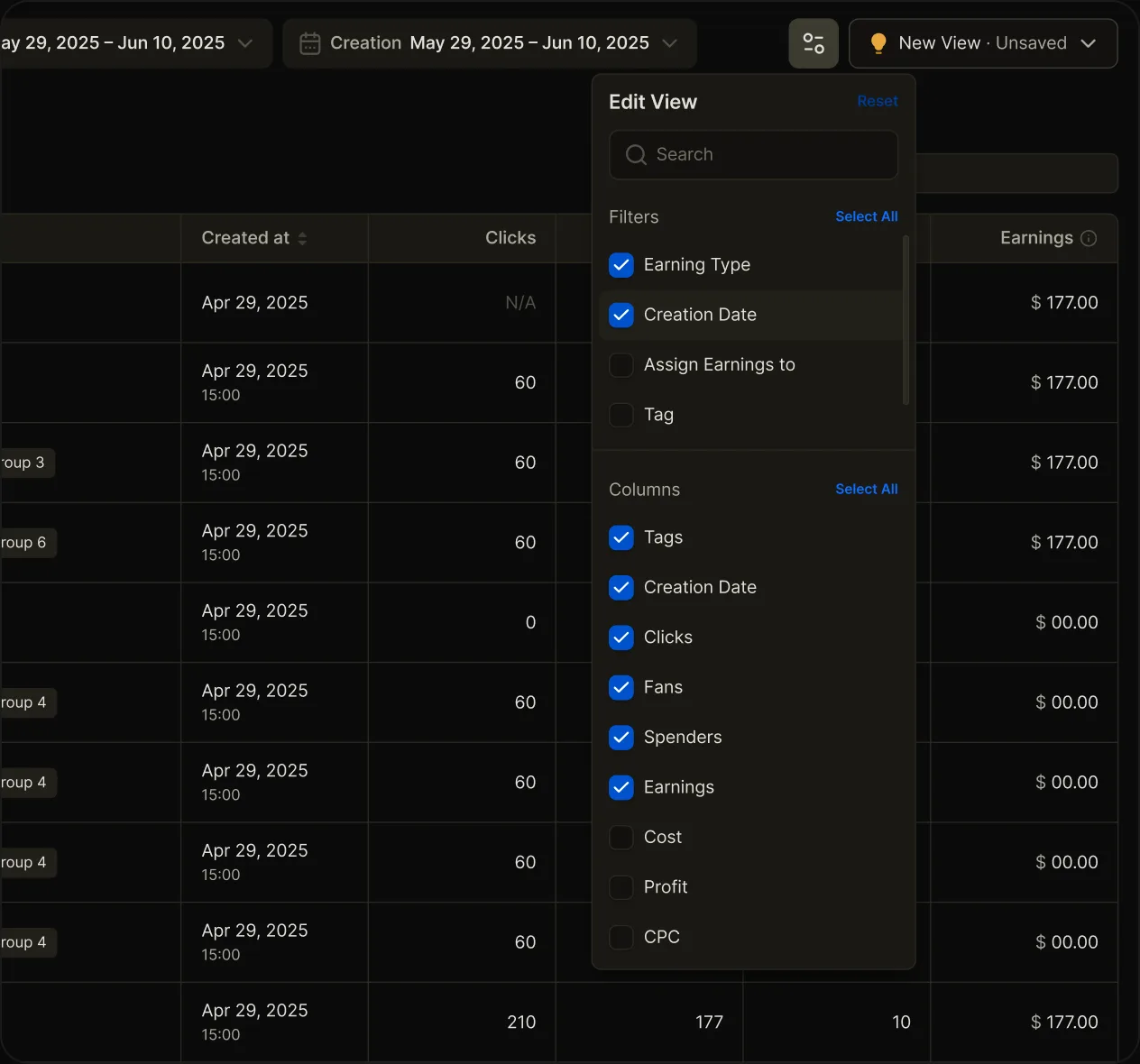Click the magnifier icon in Edit View search
The height and width of the screenshot is (1064, 1140).
[636, 155]
